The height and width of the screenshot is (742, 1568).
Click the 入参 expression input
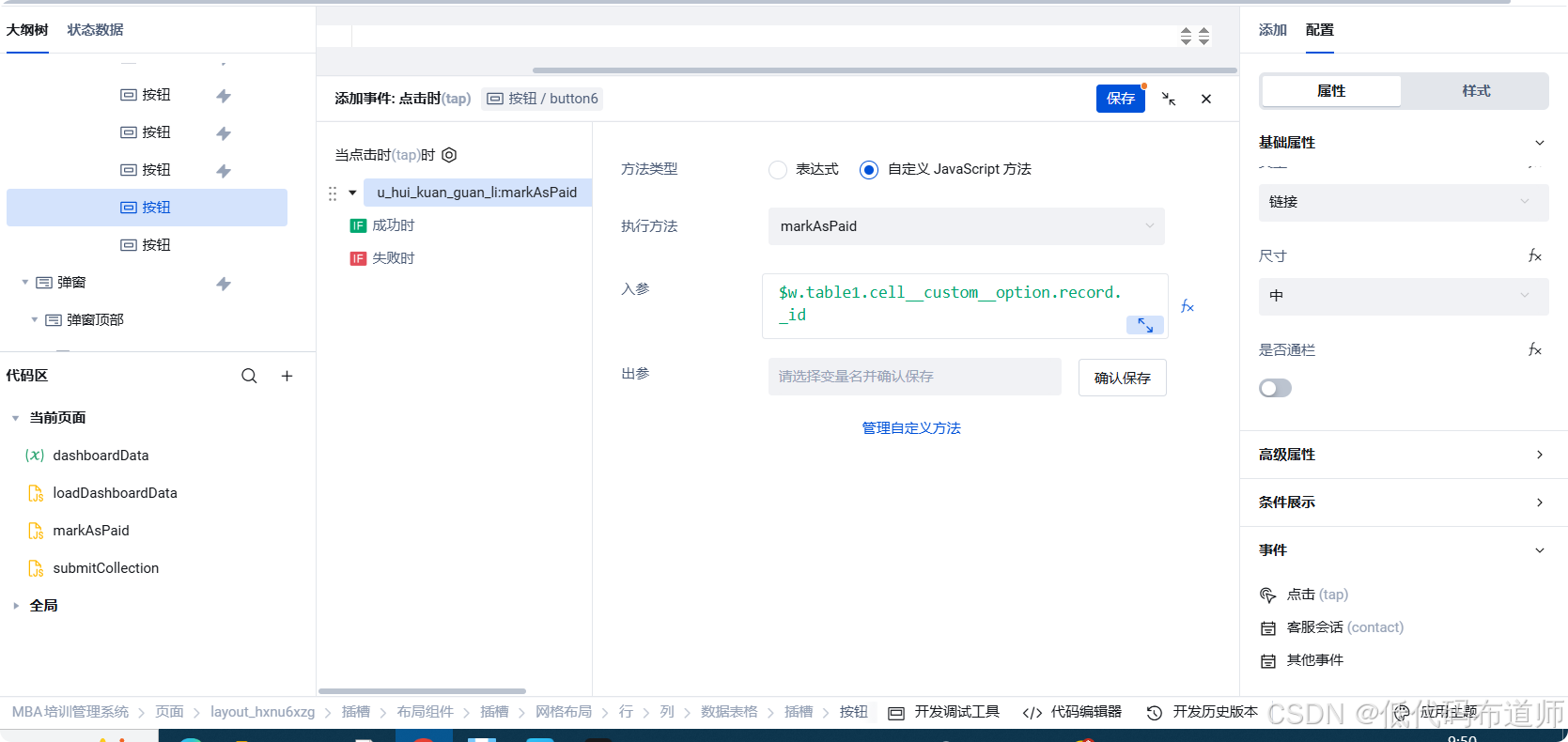point(965,305)
